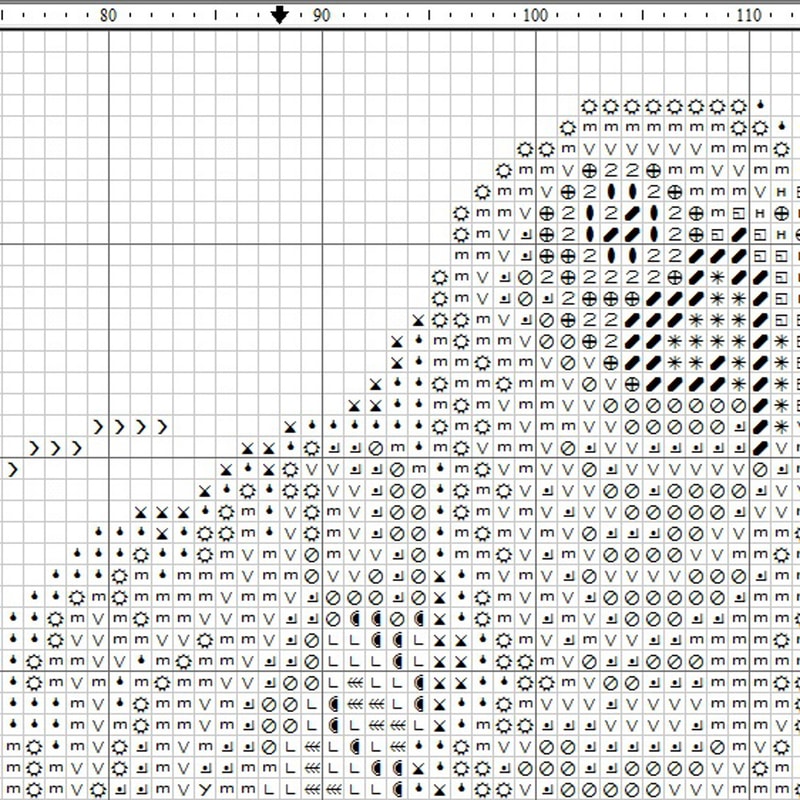This screenshot has height=800, width=800.
Task: Select the topmost thick diagonal slash symbol
Action: pos(631,213)
